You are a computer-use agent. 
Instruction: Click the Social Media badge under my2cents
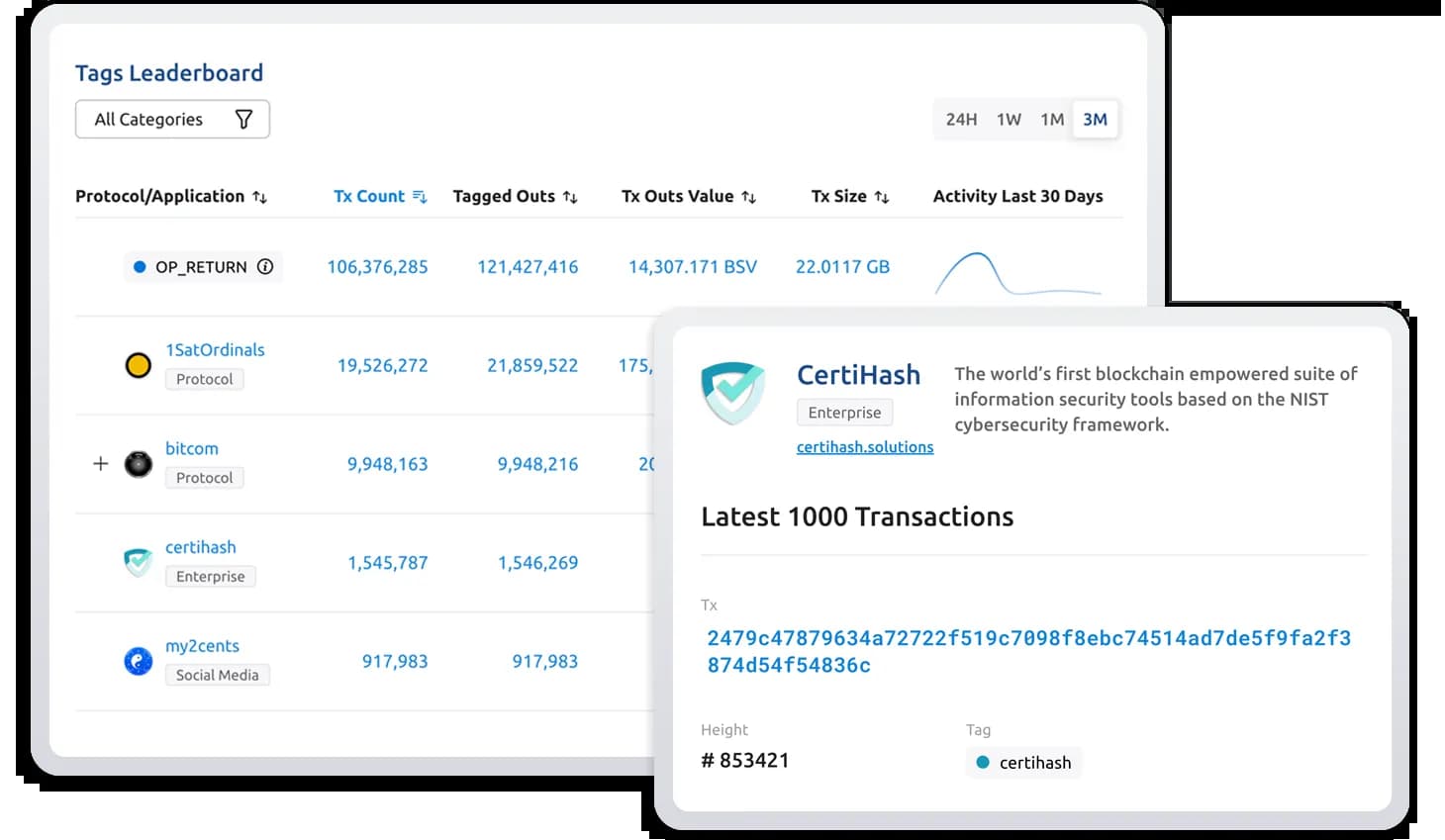pyautogui.click(x=217, y=675)
